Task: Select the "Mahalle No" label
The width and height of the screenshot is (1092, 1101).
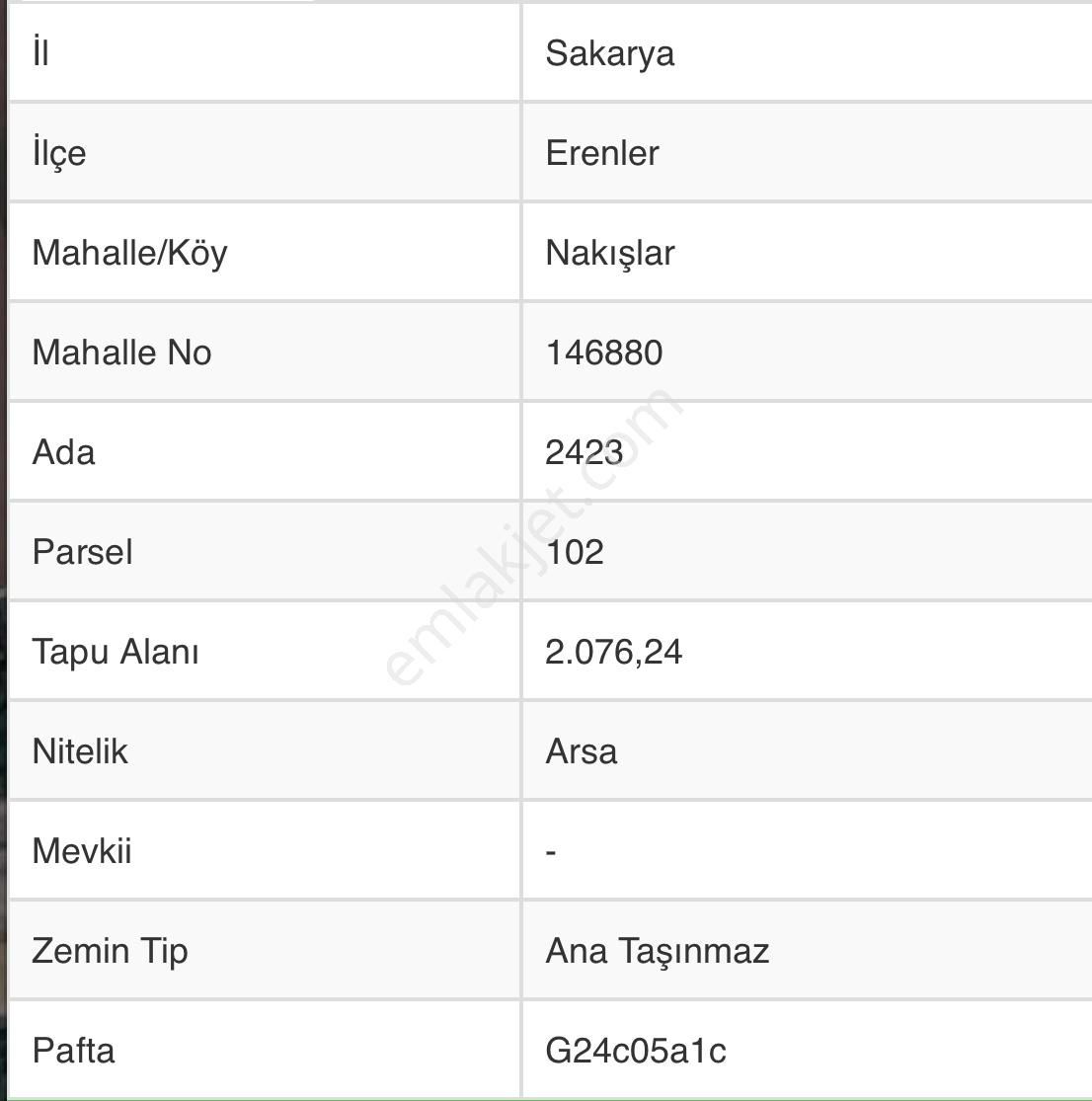Action: pos(121,353)
